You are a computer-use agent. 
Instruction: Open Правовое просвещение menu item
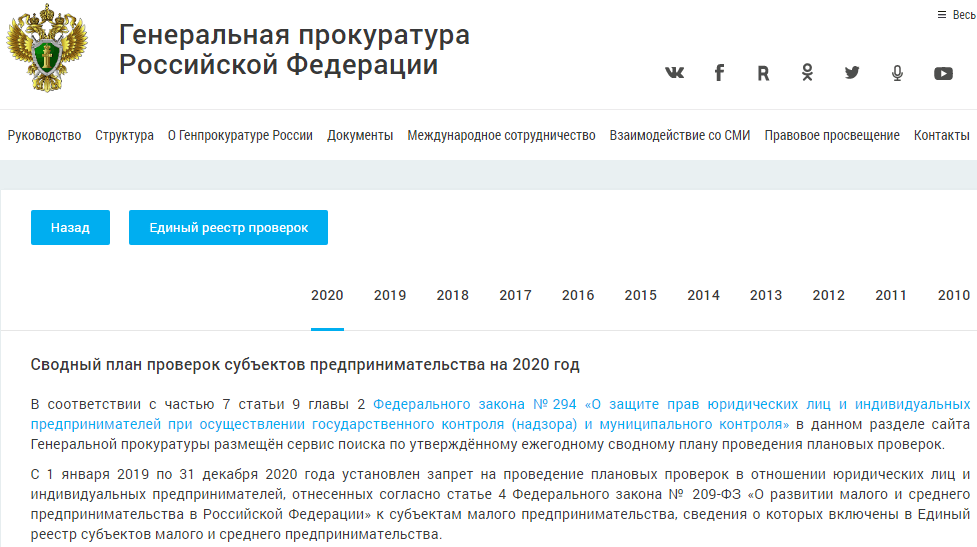(832, 135)
